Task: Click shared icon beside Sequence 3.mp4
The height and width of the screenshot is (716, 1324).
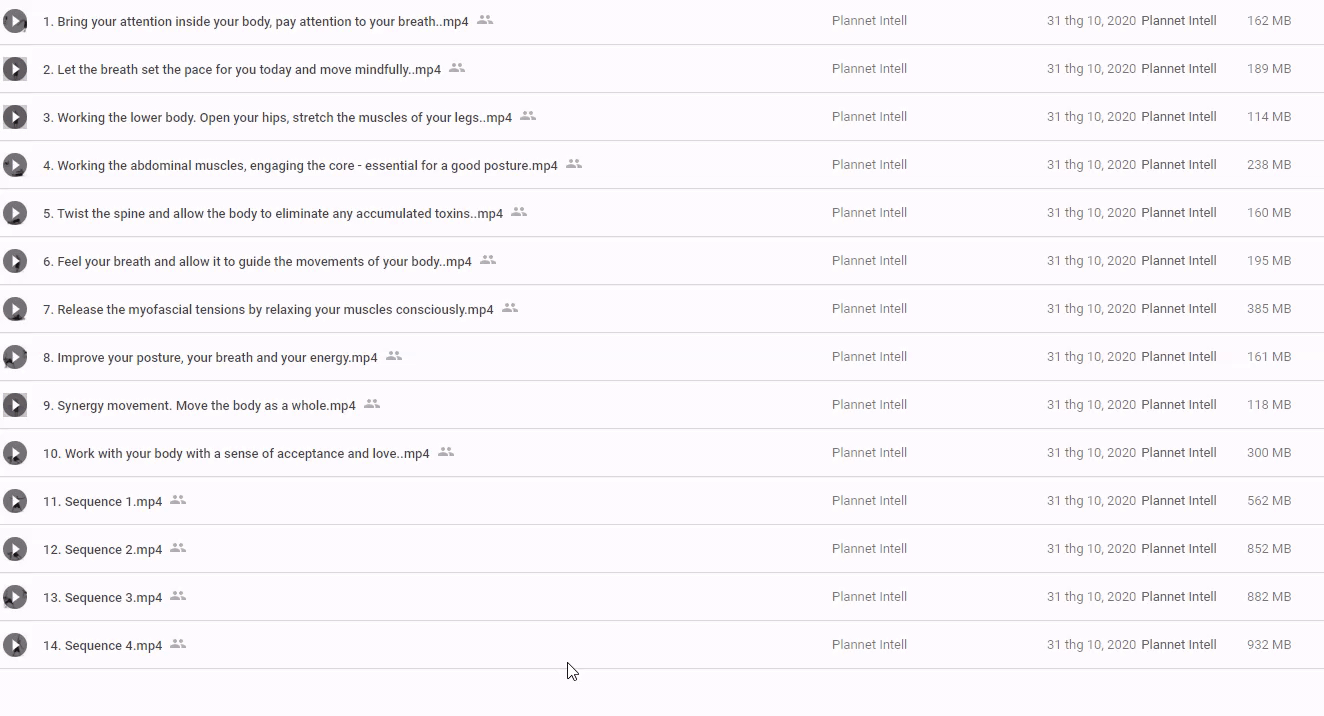Action: 178,596
